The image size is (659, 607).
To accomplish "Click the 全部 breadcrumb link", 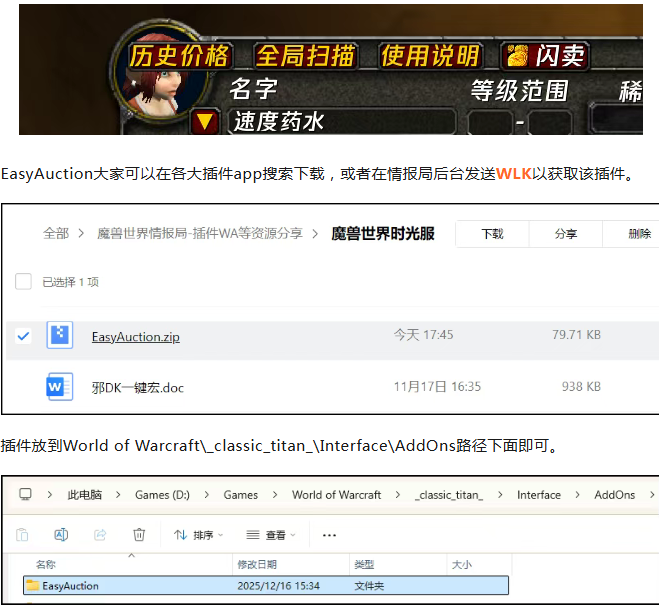I will (56, 233).
